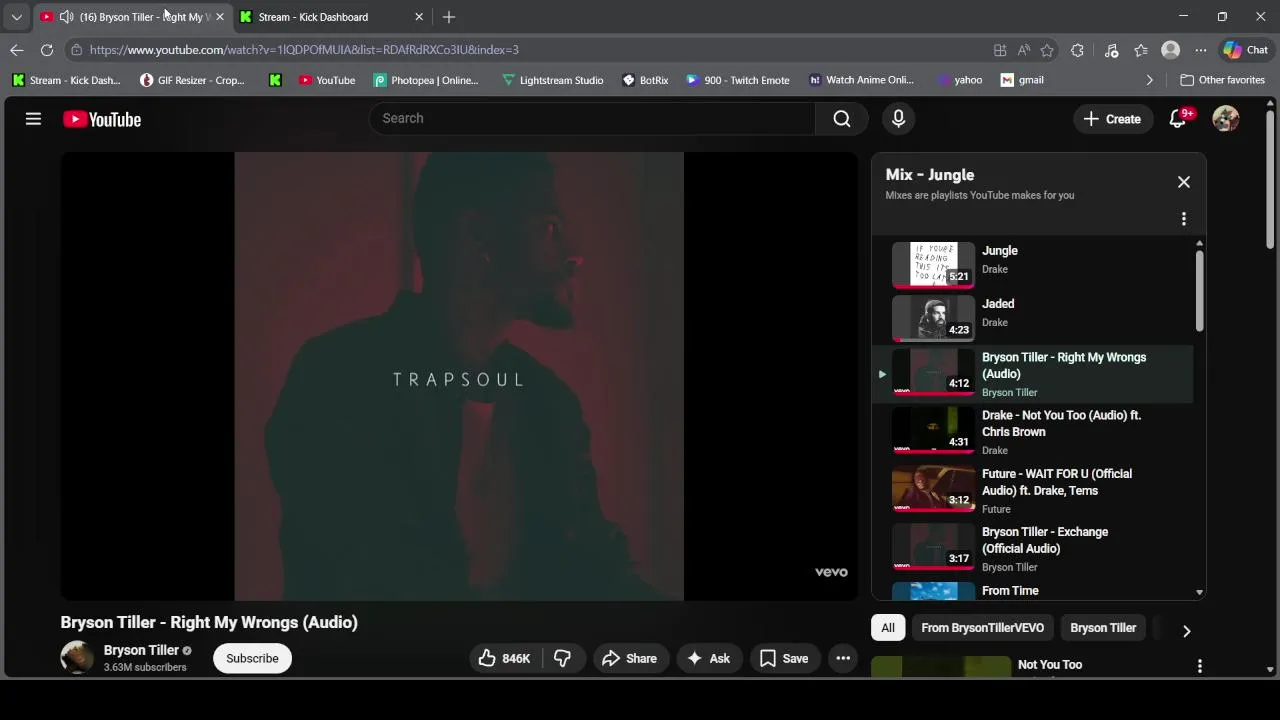Open the browser profile icon
The height and width of the screenshot is (720, 1280).
(x=1170, y=50)
